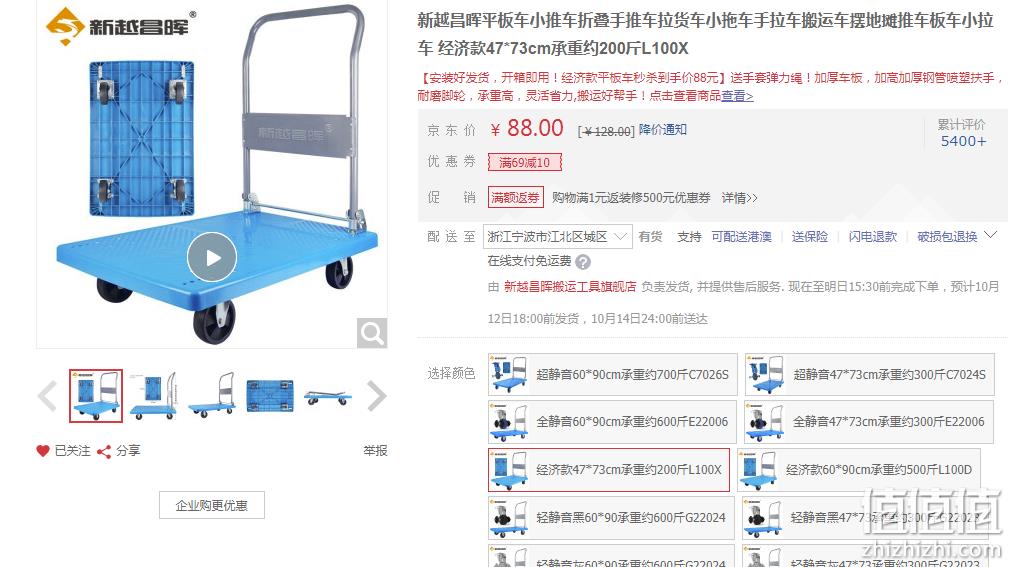Click the 企业购更优惠 button

coord(211,505)
